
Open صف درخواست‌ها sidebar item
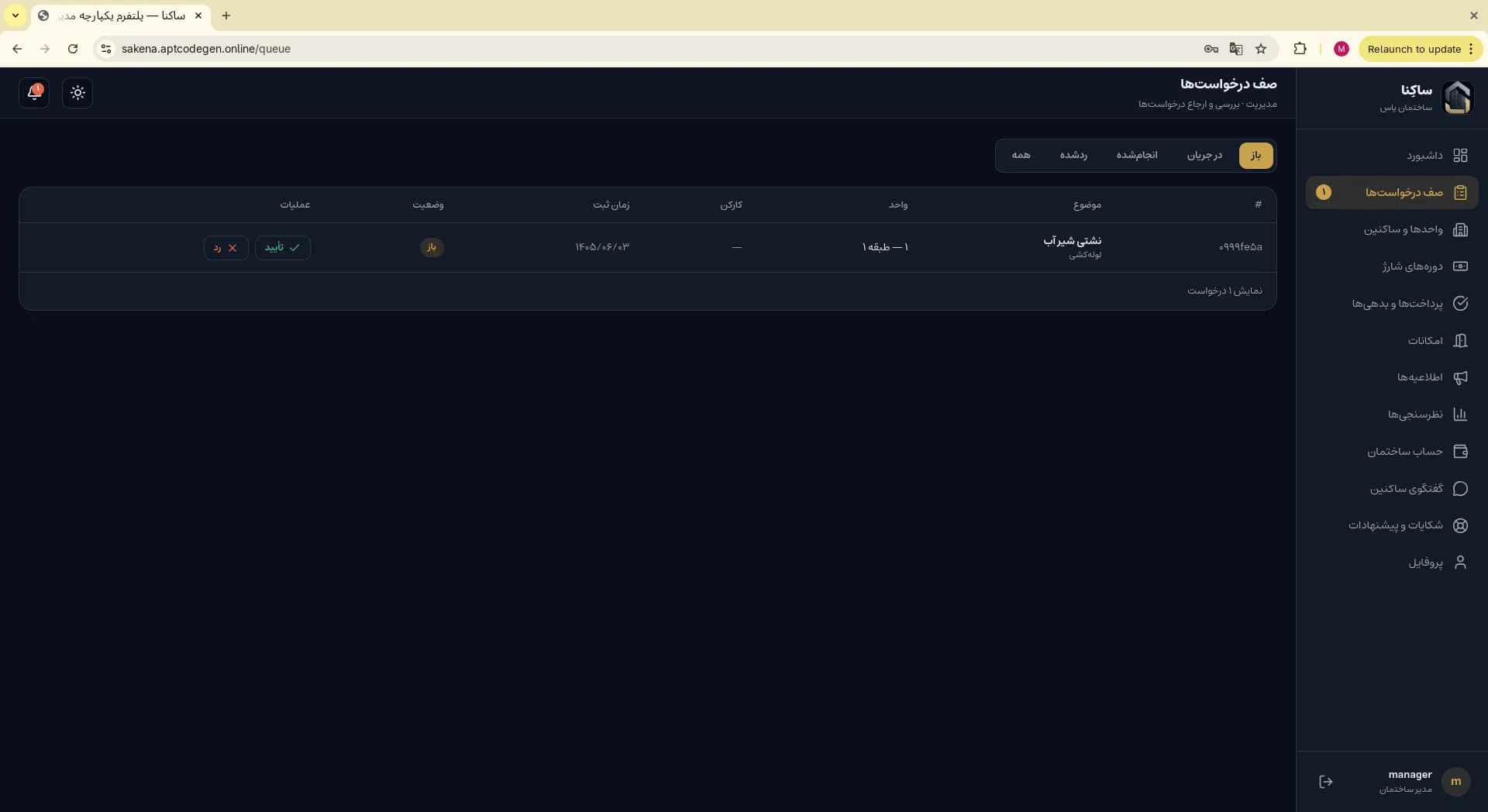click(1392, 192)
